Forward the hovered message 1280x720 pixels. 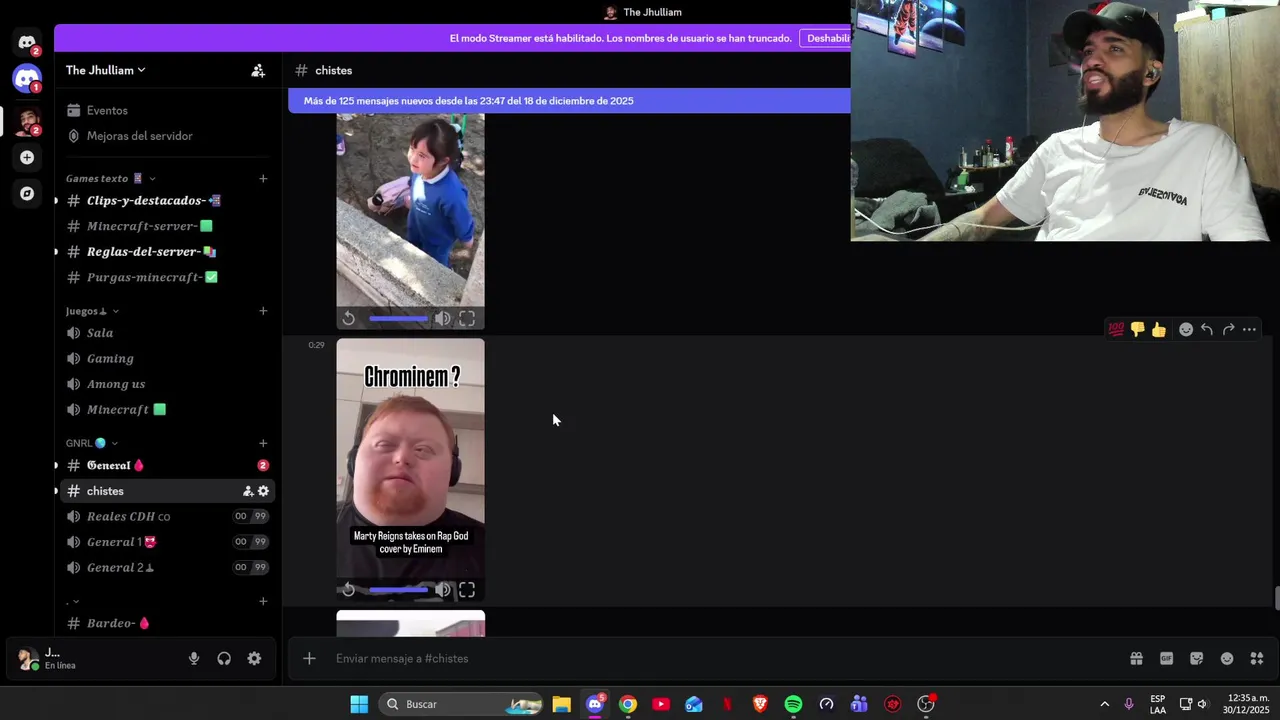click(1228, 329)
